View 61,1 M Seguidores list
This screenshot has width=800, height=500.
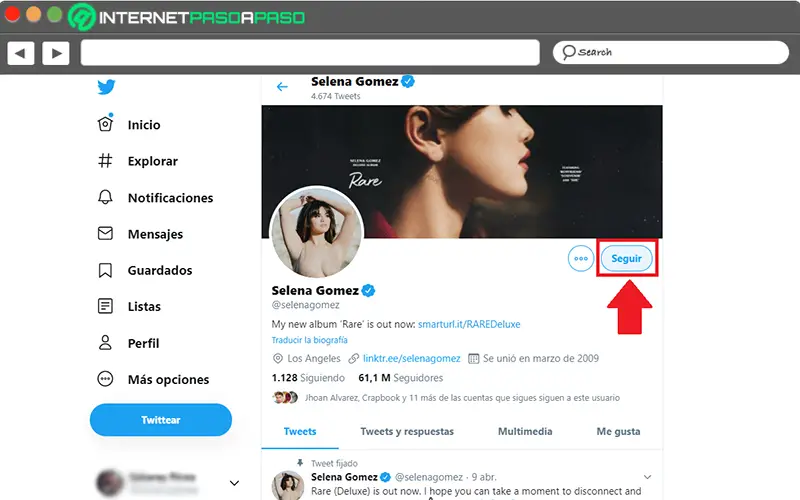(401, 378)
